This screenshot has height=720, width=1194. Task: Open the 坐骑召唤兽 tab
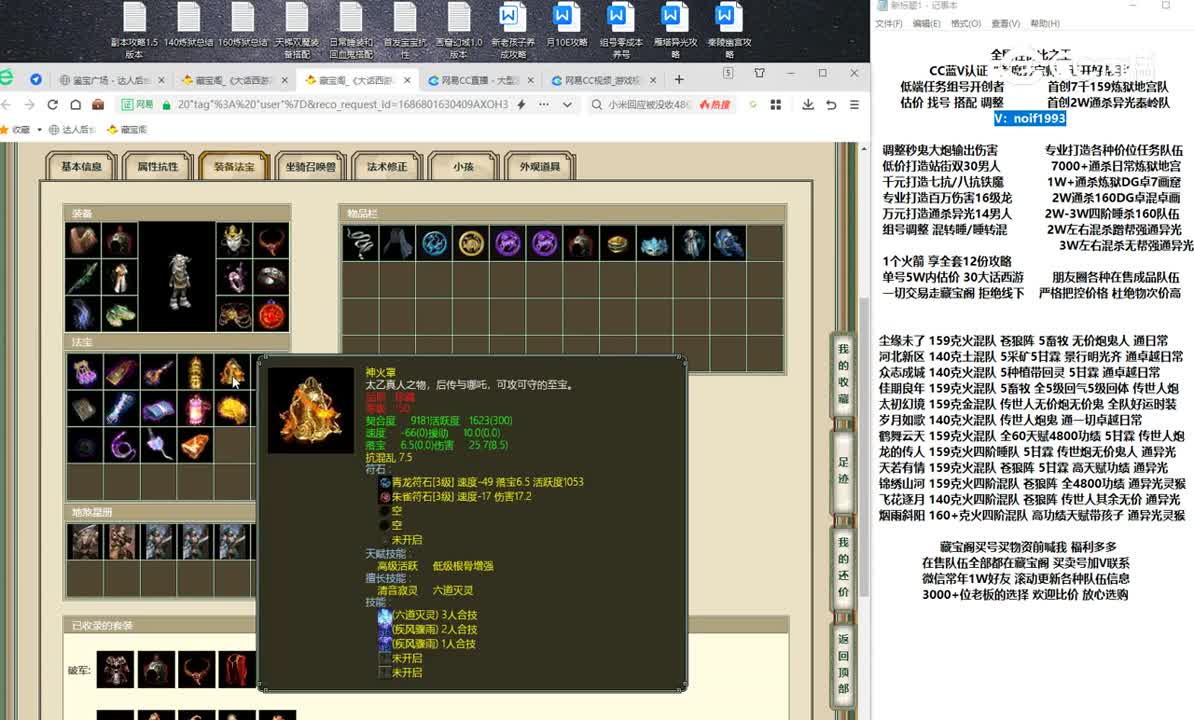coord(311,166)
